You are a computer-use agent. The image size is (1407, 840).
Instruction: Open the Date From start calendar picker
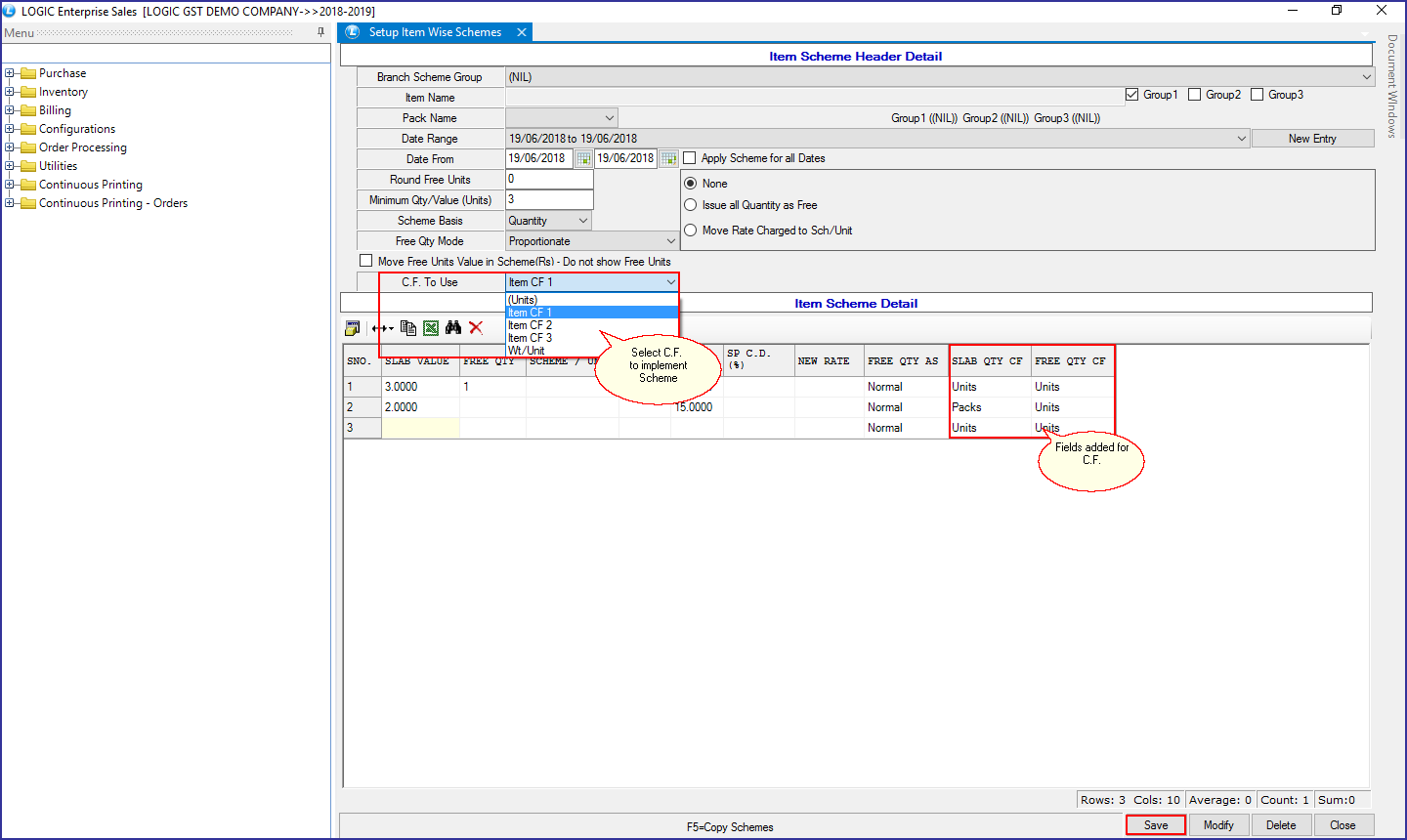[583, 158]
